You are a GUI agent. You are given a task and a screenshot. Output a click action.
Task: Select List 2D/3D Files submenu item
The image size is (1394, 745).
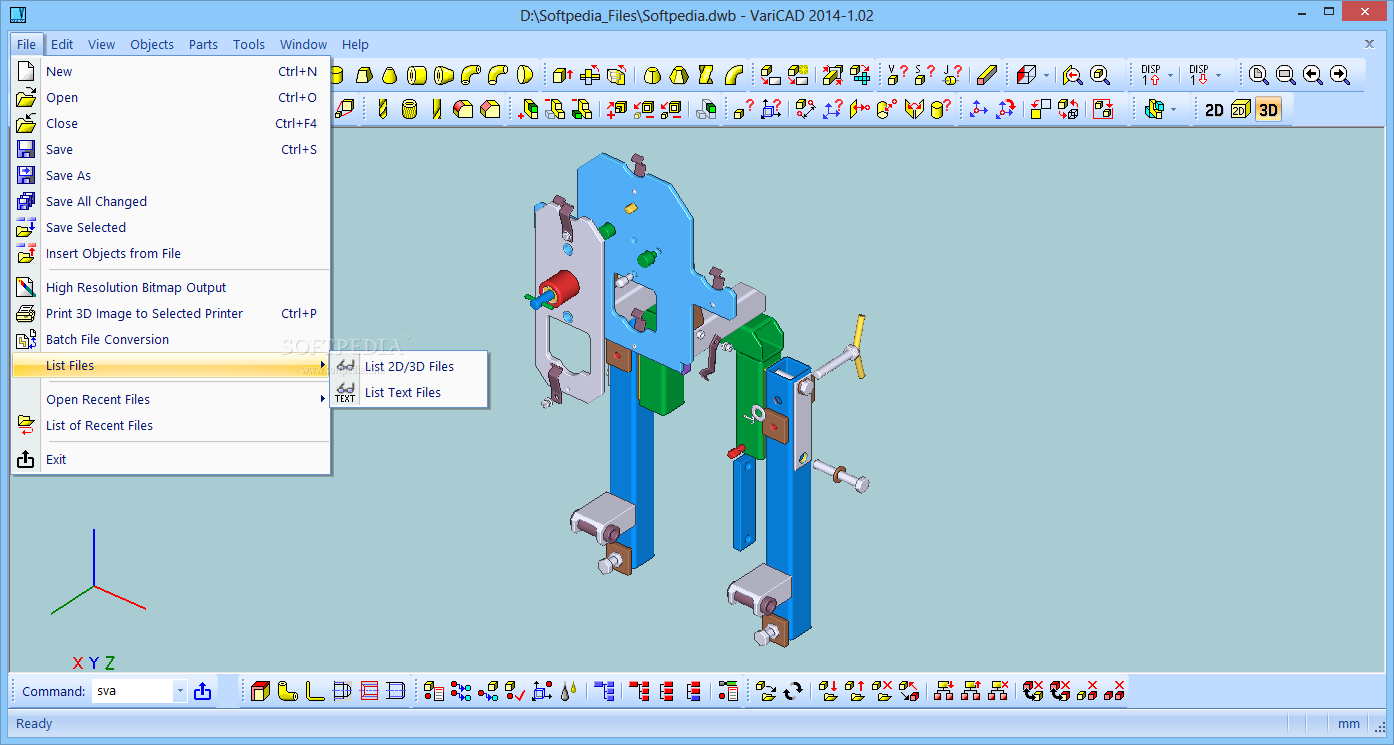pyautogui.click(x=409, y=366)
